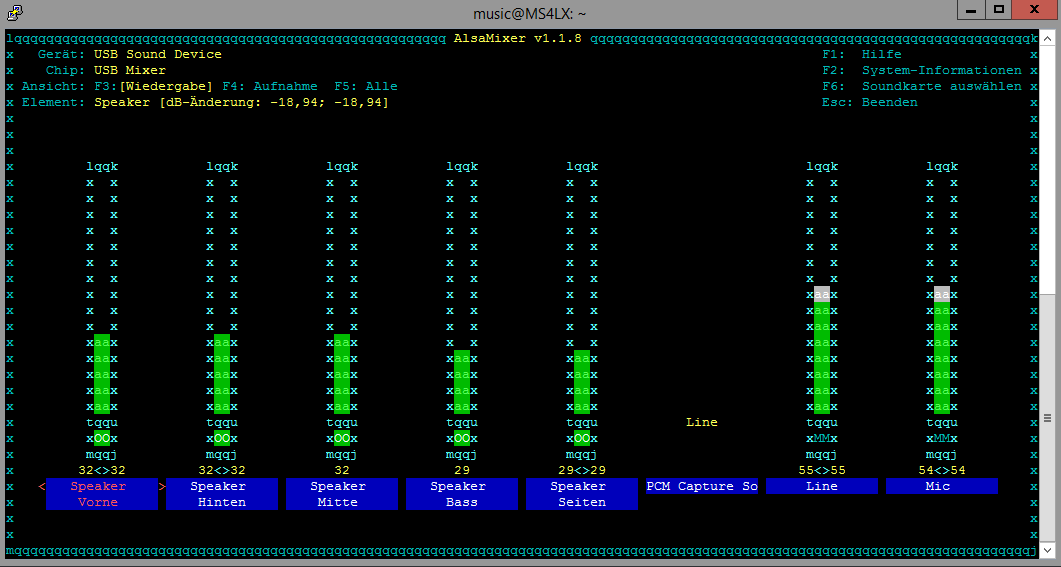The width and height of the screenshot is (1061, 567).
Task: Toggle mute on Speaker Bass channel
Action: [461, 438]
